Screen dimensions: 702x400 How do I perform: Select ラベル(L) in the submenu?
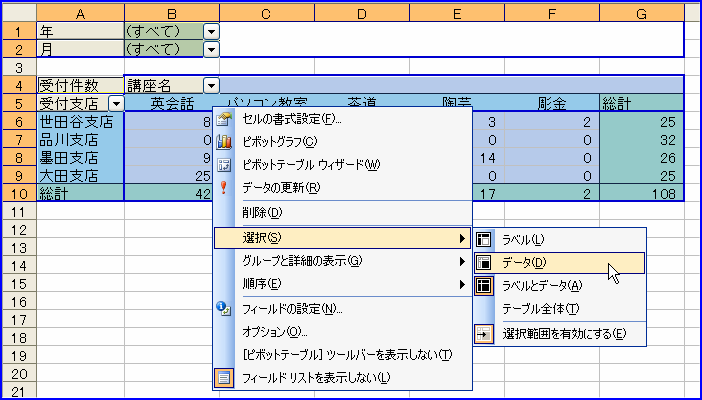click(560, 240)
